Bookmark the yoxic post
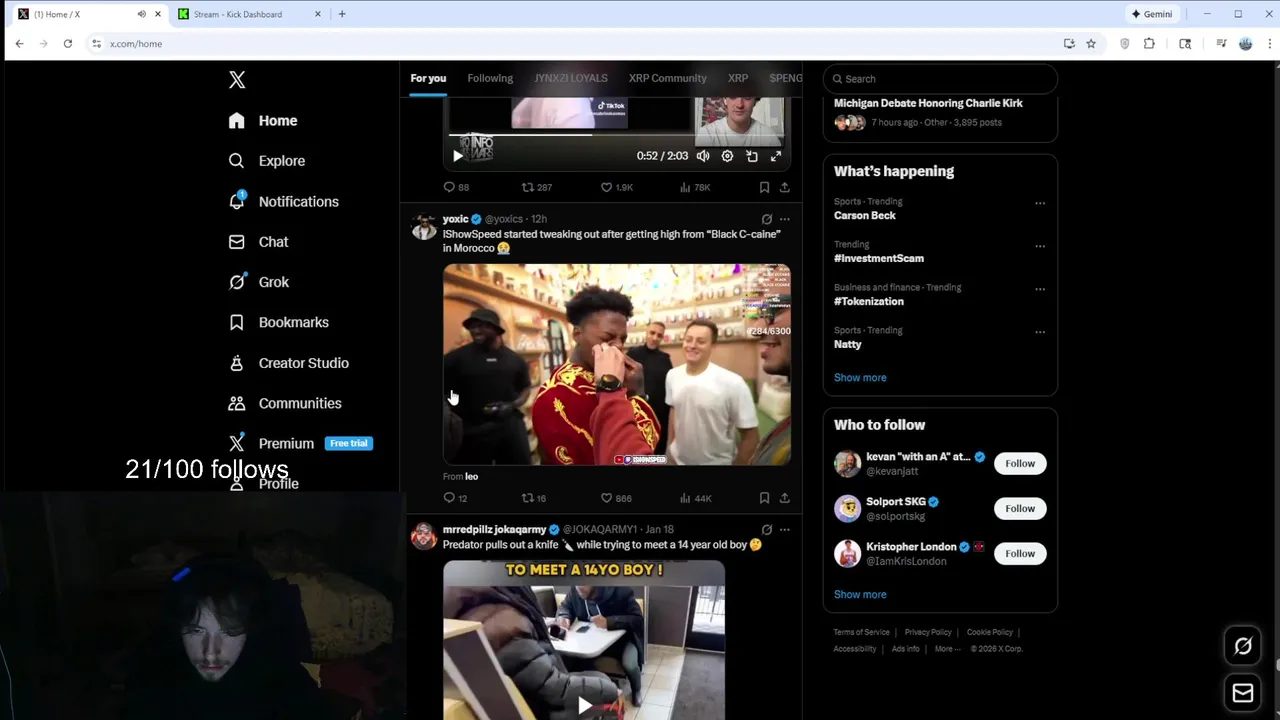 pyautogui.click(x=764, y=498)
